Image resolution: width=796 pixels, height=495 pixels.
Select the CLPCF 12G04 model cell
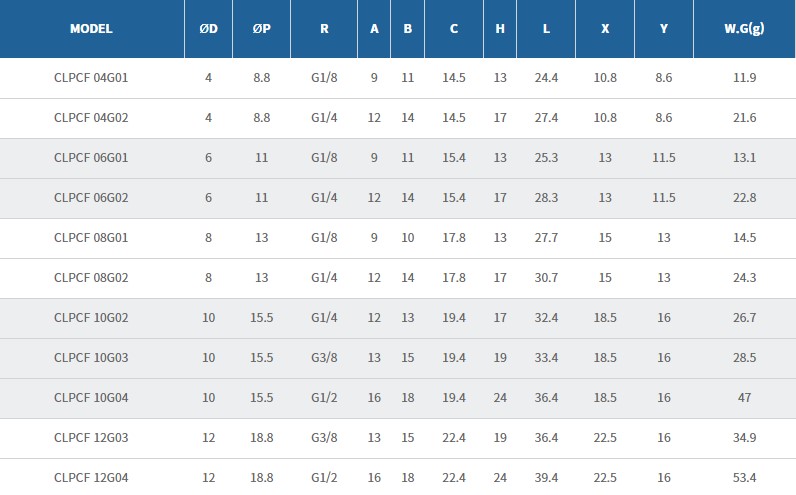[91, 478]
